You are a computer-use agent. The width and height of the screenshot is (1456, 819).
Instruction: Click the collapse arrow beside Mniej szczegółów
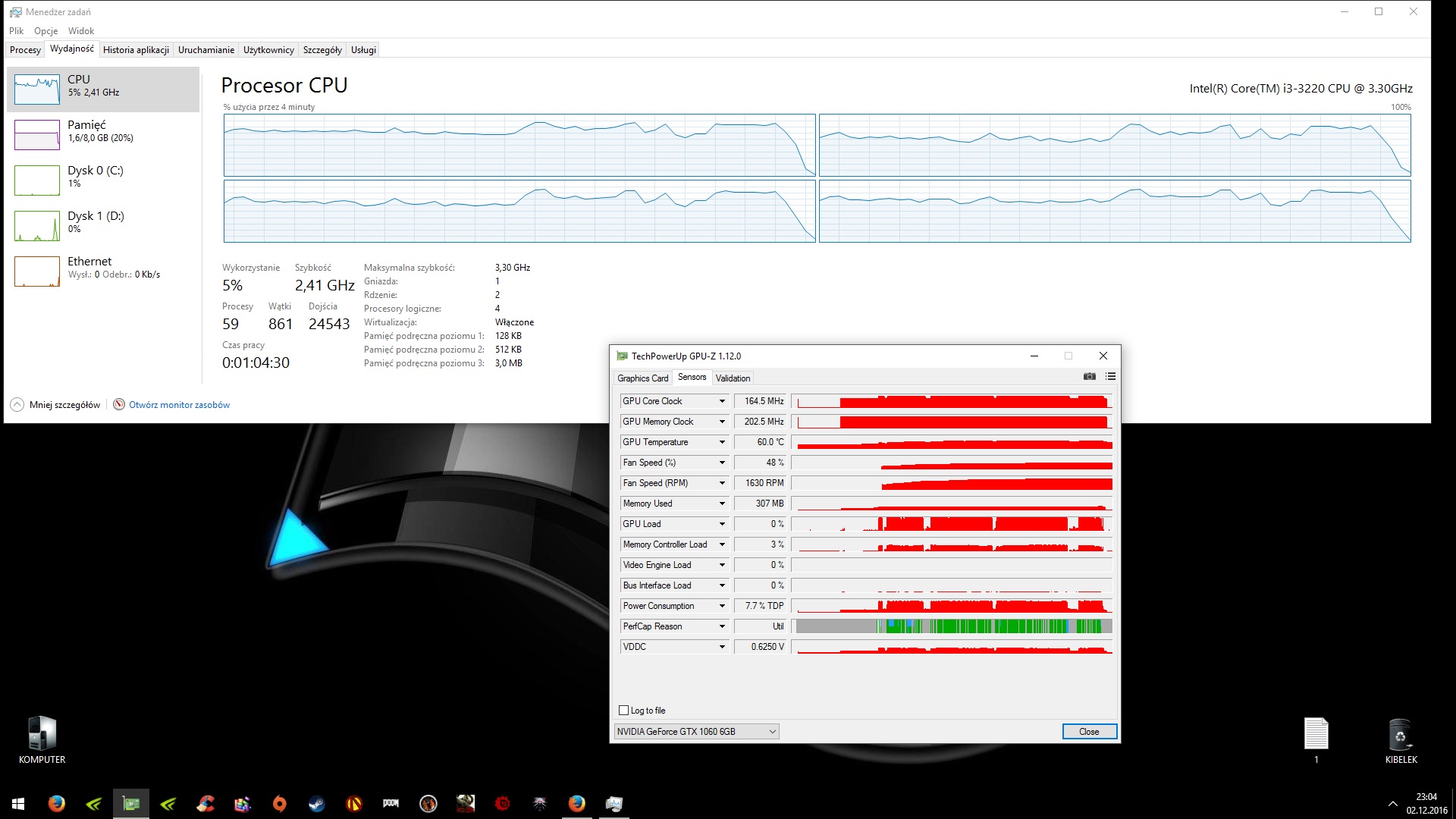click(17, 405)
